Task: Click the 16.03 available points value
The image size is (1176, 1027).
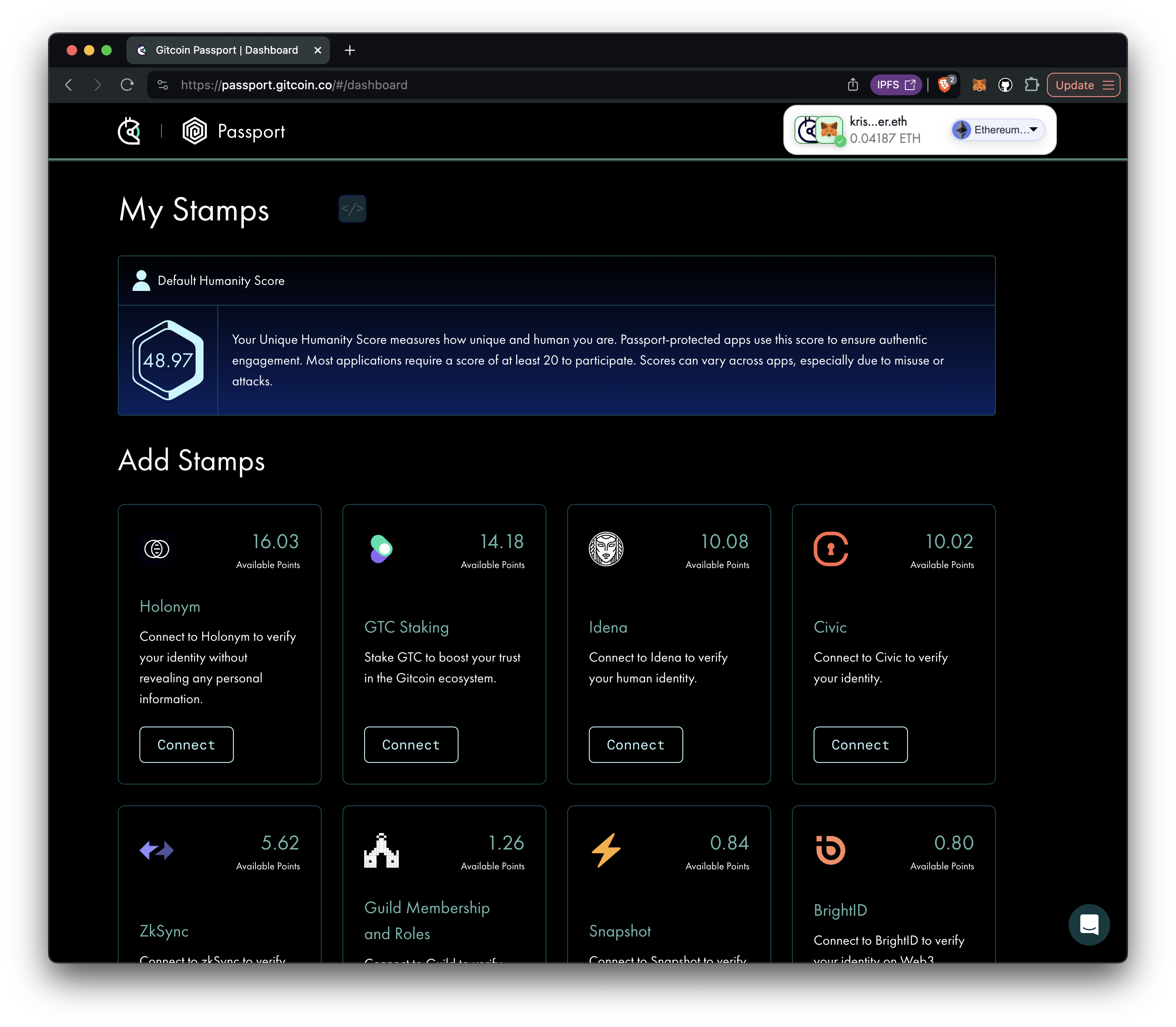Action: [x=276, y=542]
